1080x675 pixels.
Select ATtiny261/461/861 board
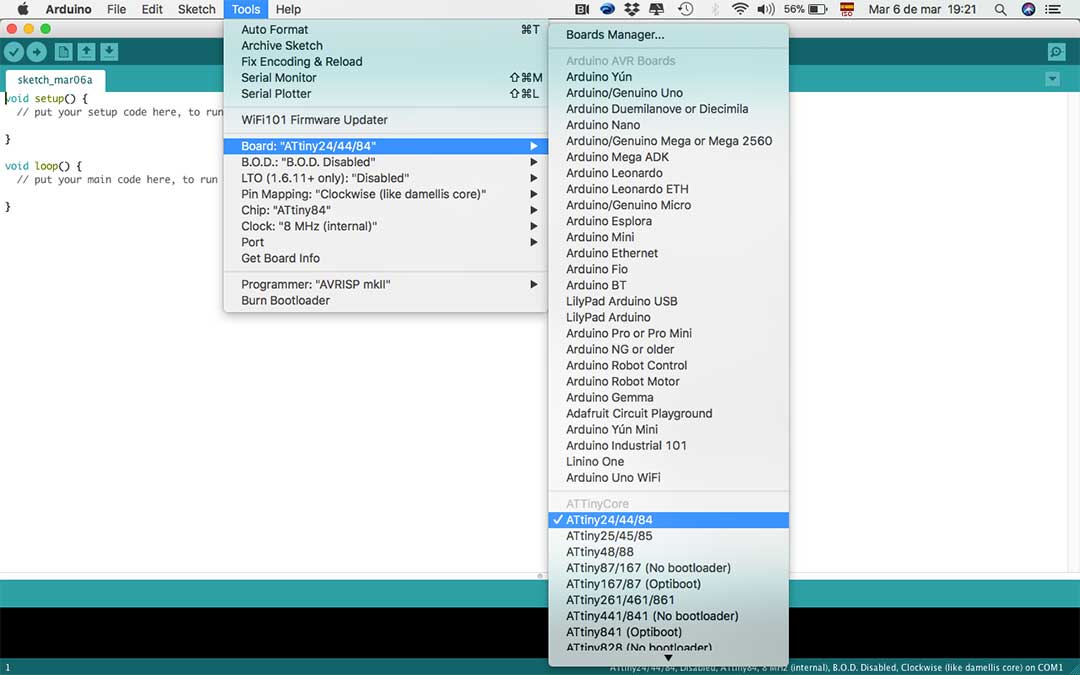pyautogui.click(x=669, y=600)
